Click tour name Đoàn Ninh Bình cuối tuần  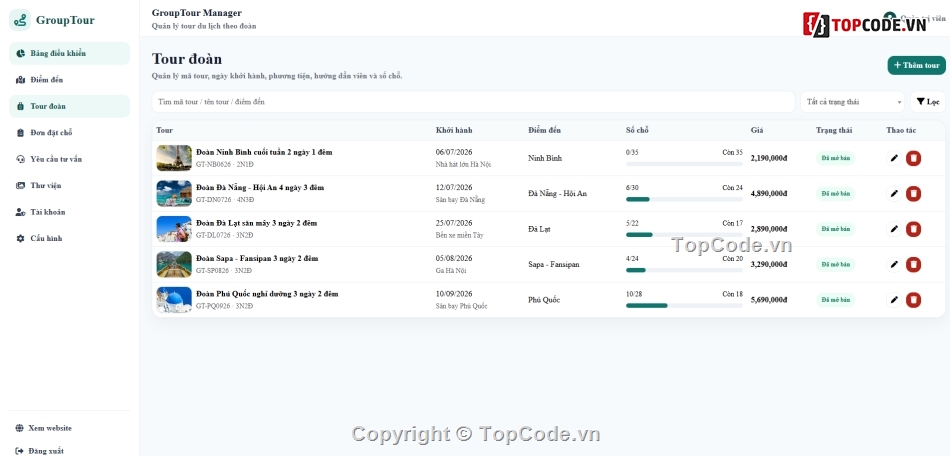pos(264,152)
